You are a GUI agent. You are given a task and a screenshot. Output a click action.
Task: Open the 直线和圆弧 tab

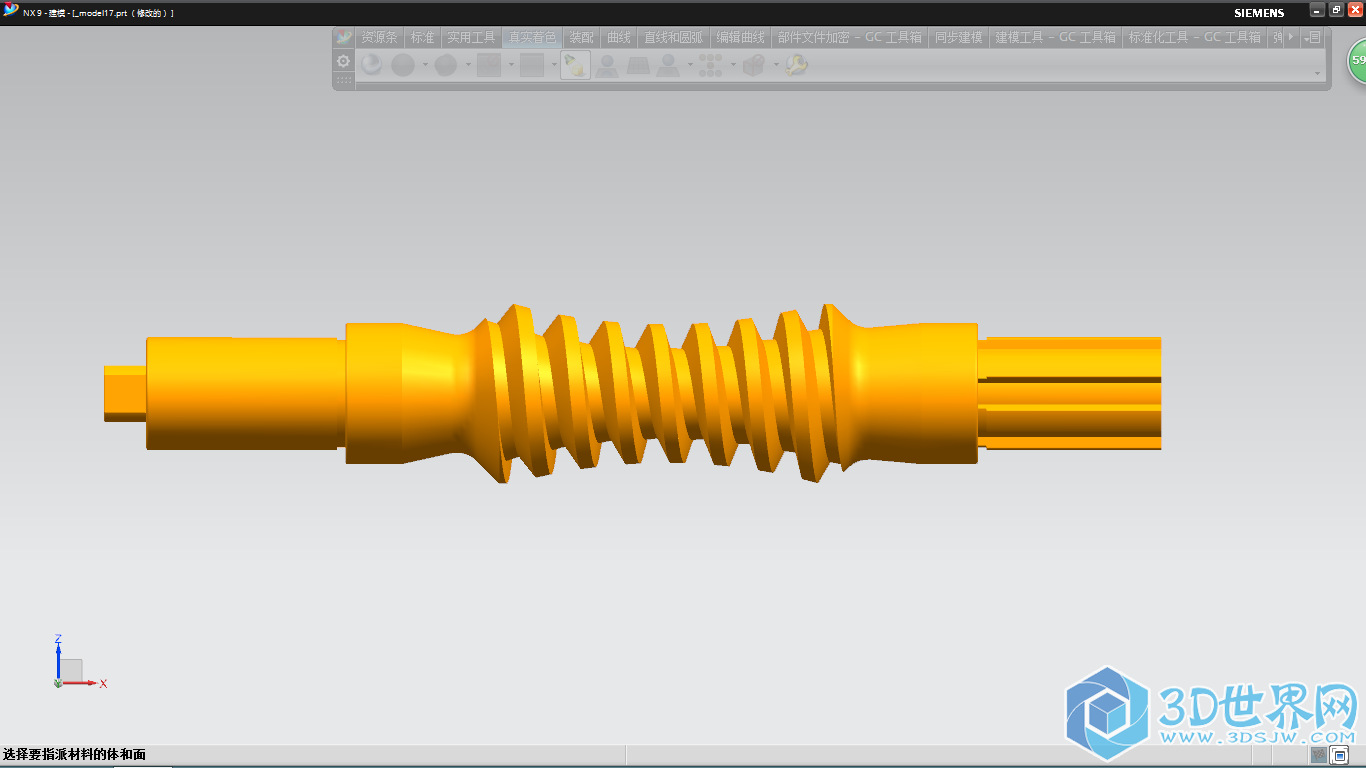point(673,37)
